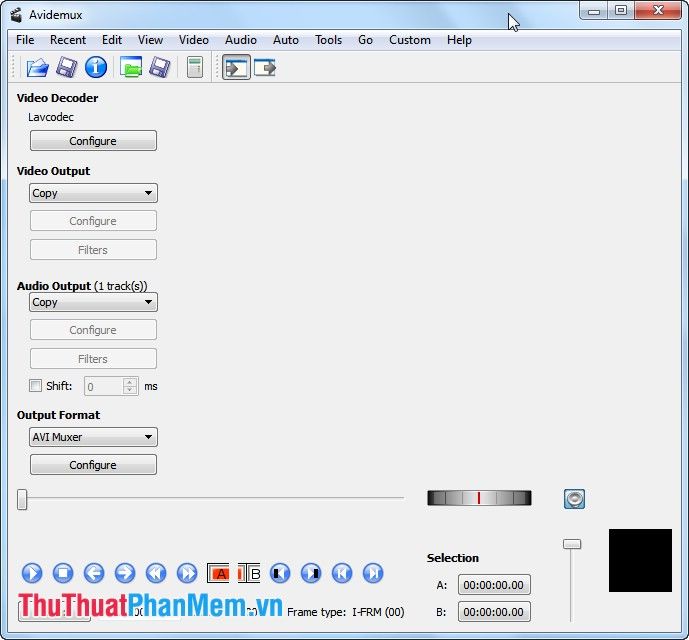Toggle the input preview mode icon
This screenshot has height=640, width=689.
pyautogui.click(x=236, y=68)
